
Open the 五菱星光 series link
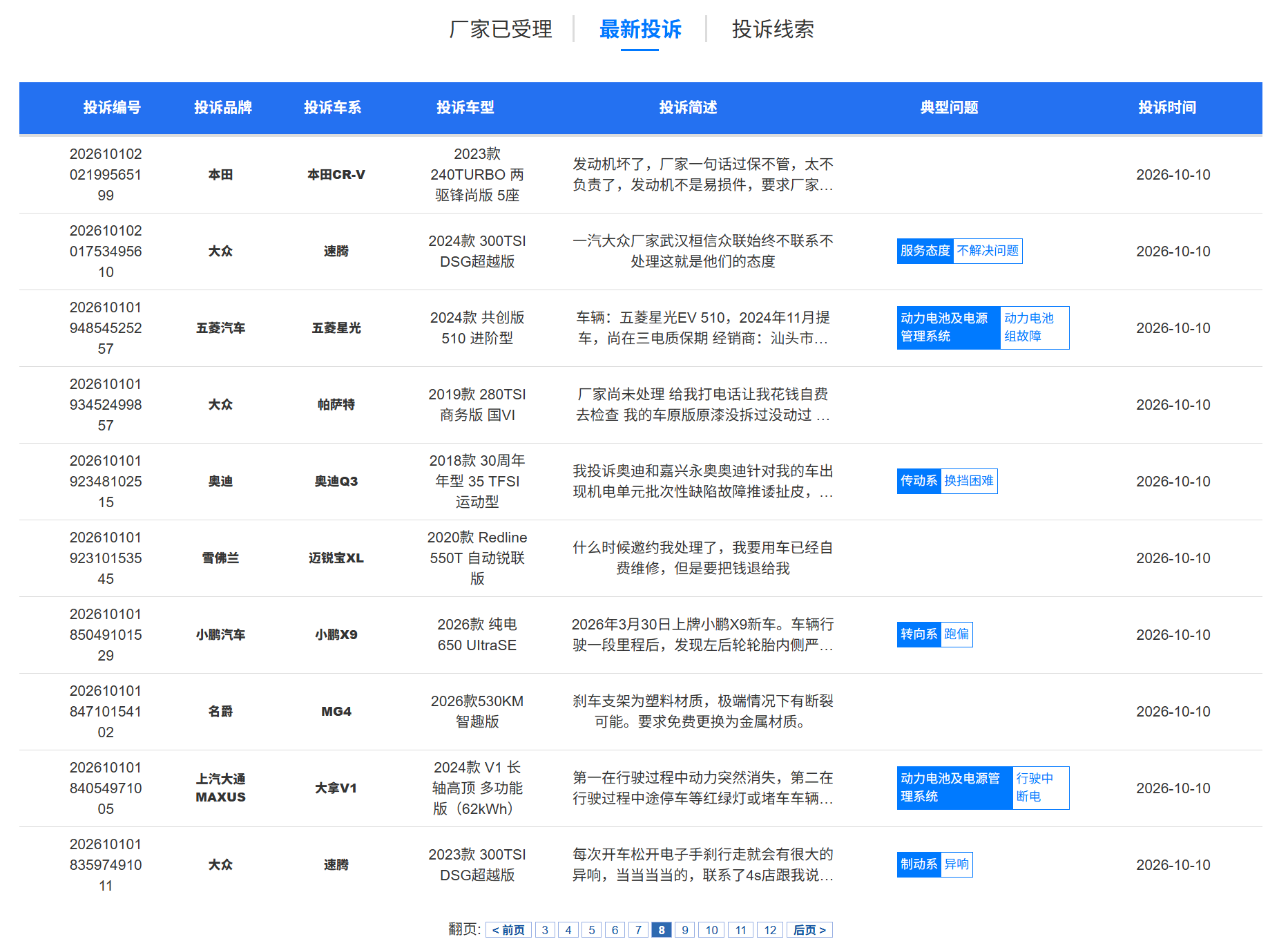336,328
